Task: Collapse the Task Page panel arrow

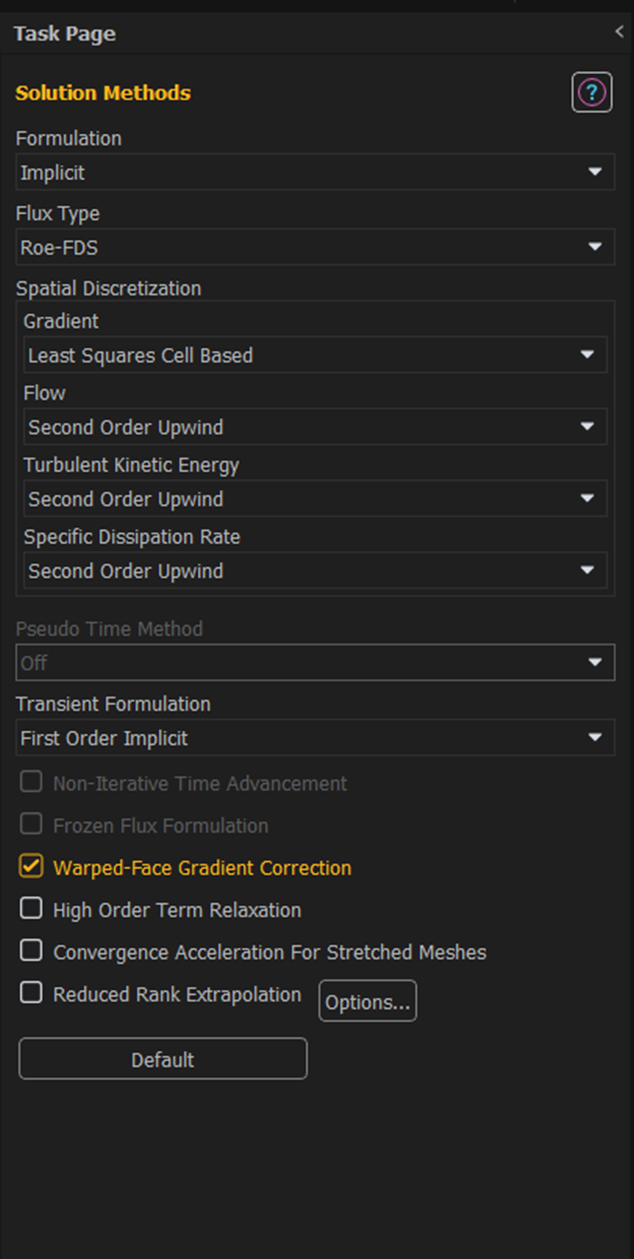Action: (619, 33)
